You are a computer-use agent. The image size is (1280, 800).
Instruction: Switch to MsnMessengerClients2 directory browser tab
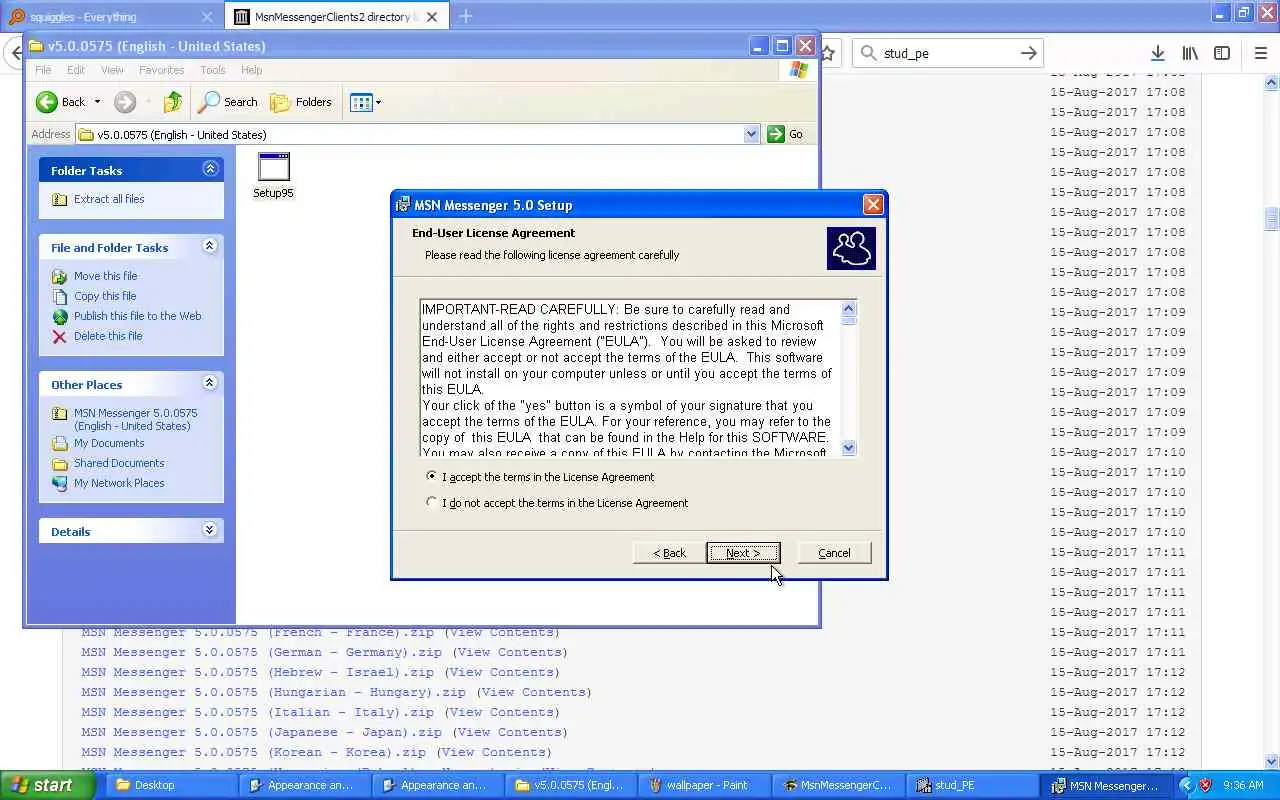(337, 17)
